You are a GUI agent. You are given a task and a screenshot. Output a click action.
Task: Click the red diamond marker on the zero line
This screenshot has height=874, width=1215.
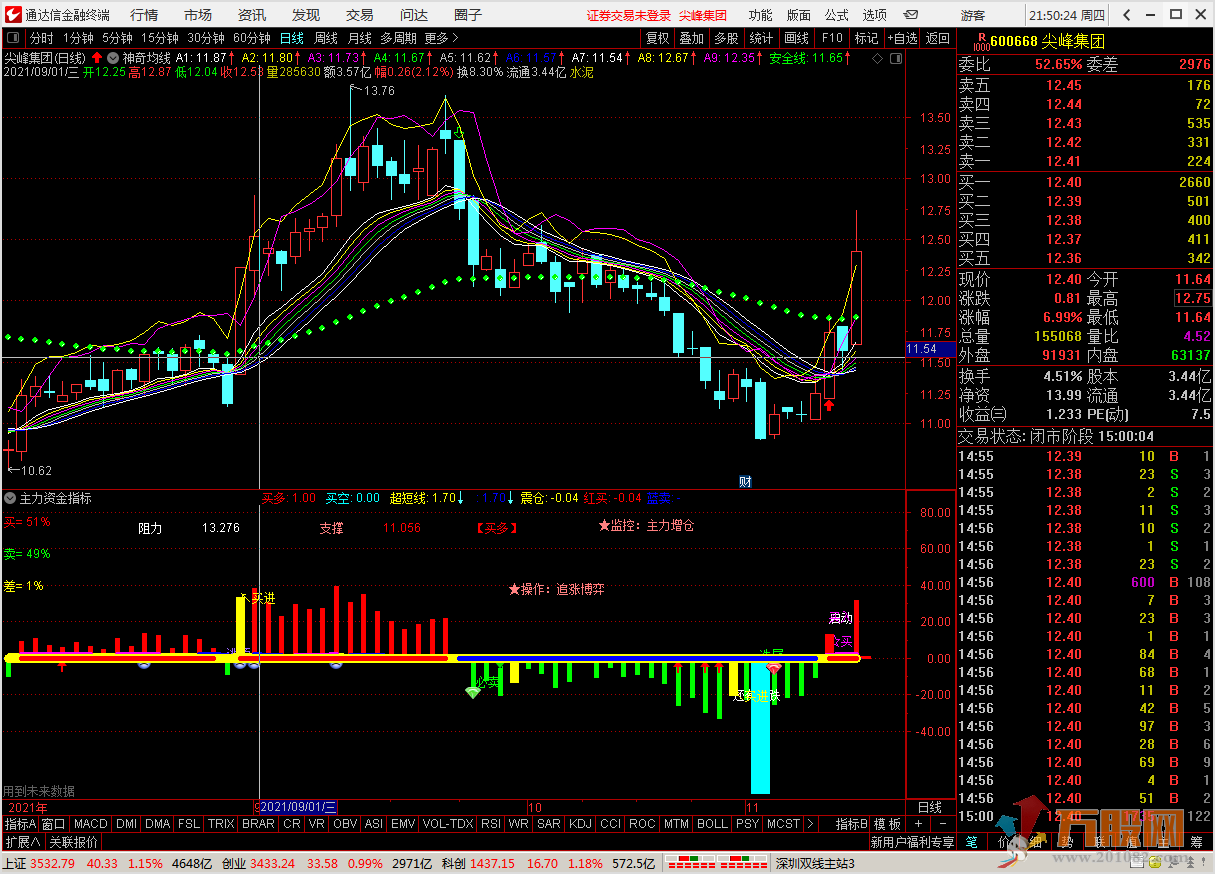[x=773, y=667]
